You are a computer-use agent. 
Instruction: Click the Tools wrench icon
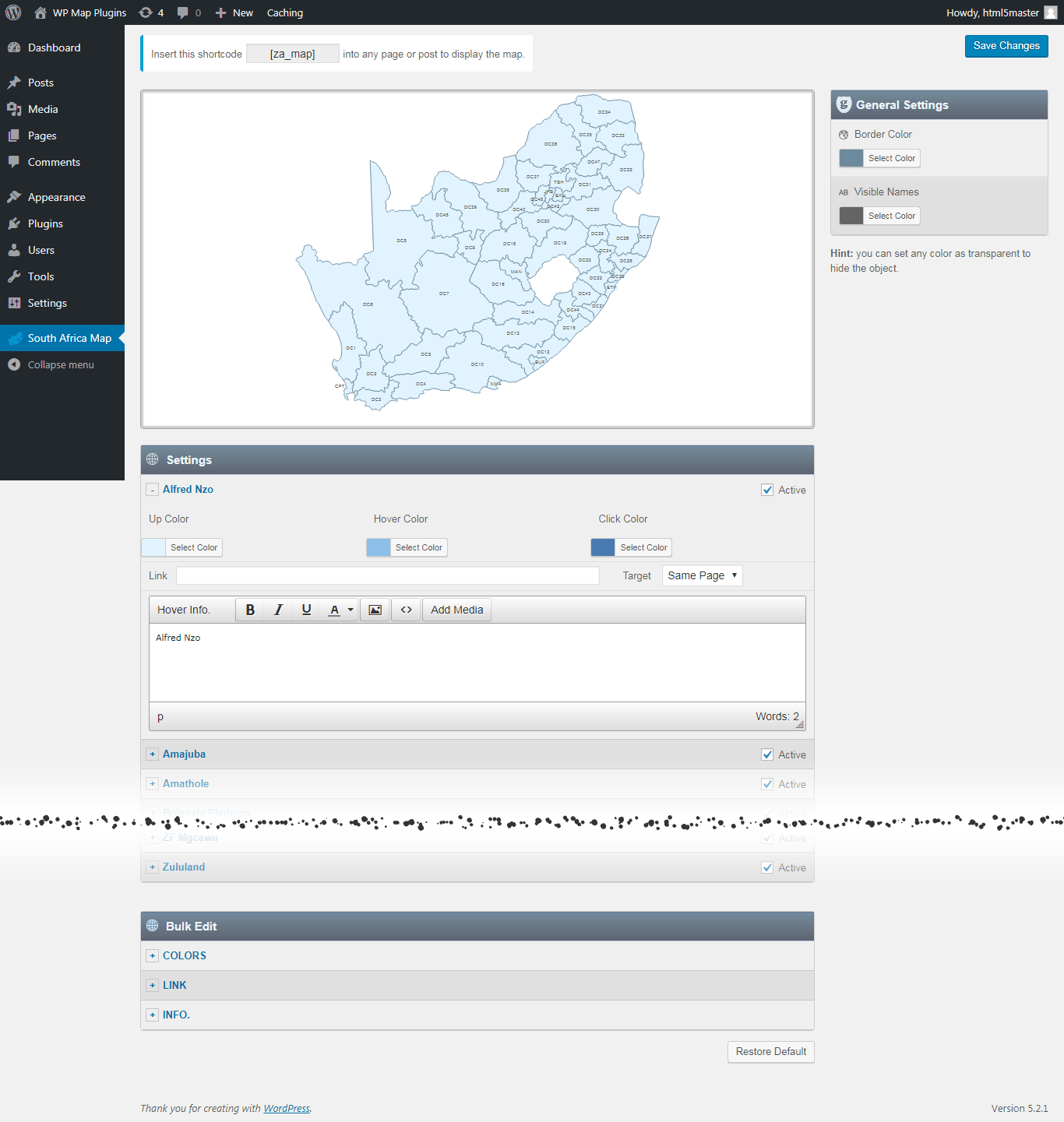14,276
